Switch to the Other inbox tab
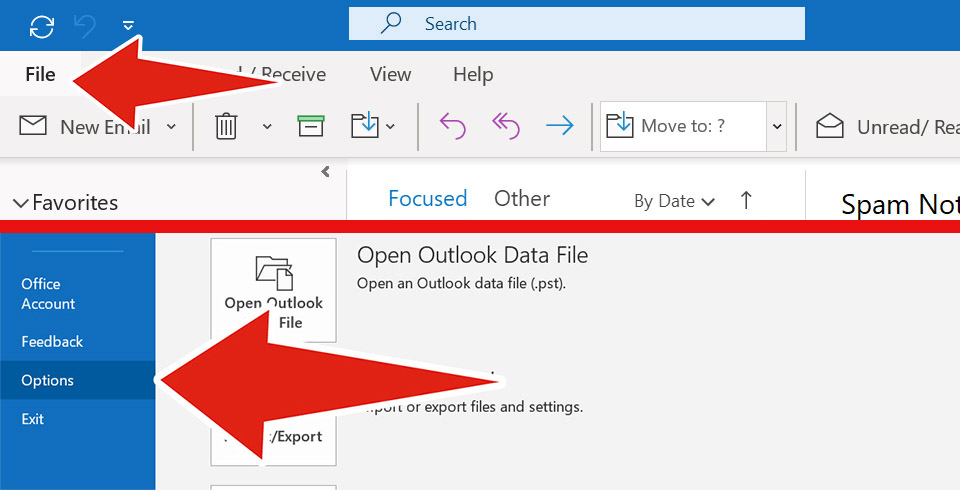 click(522, 198)
